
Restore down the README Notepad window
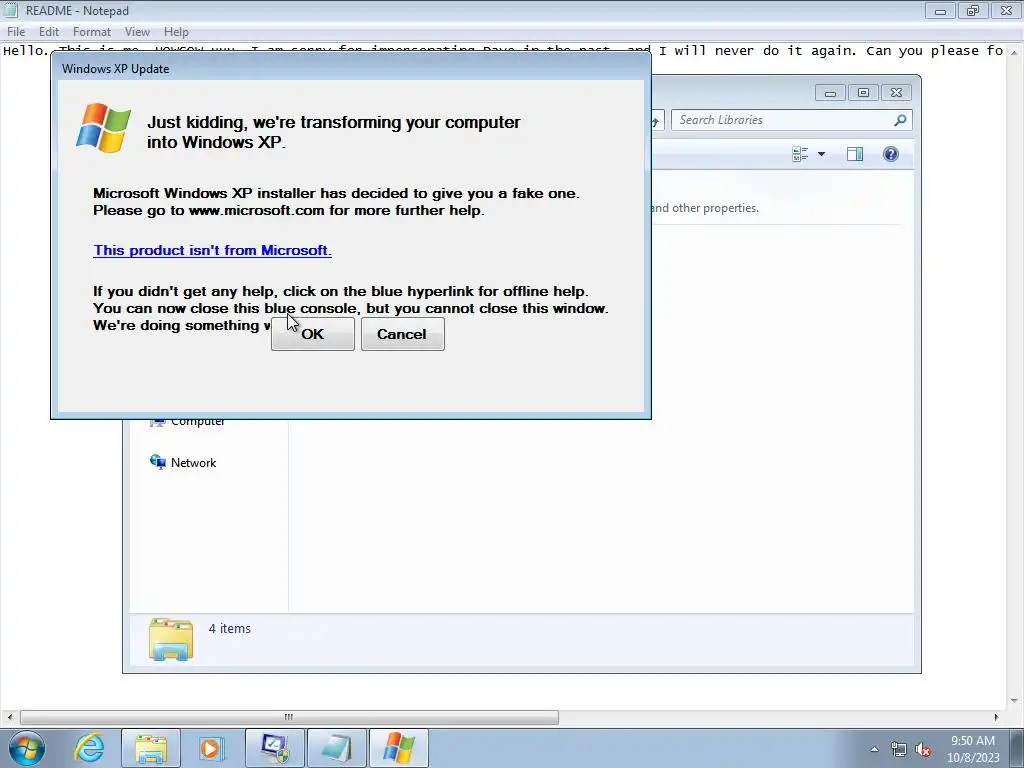coord(973,11)
